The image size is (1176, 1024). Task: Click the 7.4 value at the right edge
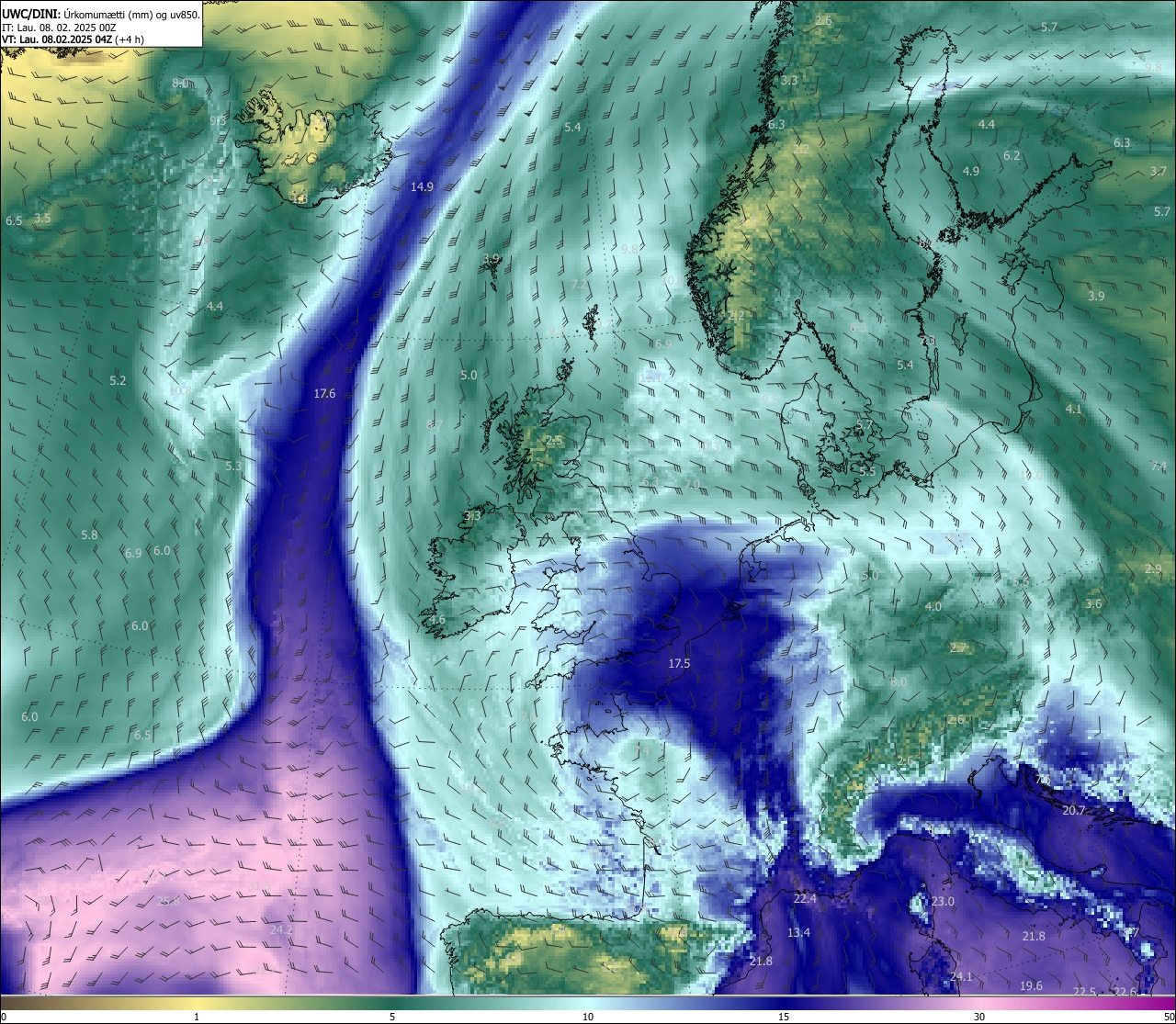1158,466
